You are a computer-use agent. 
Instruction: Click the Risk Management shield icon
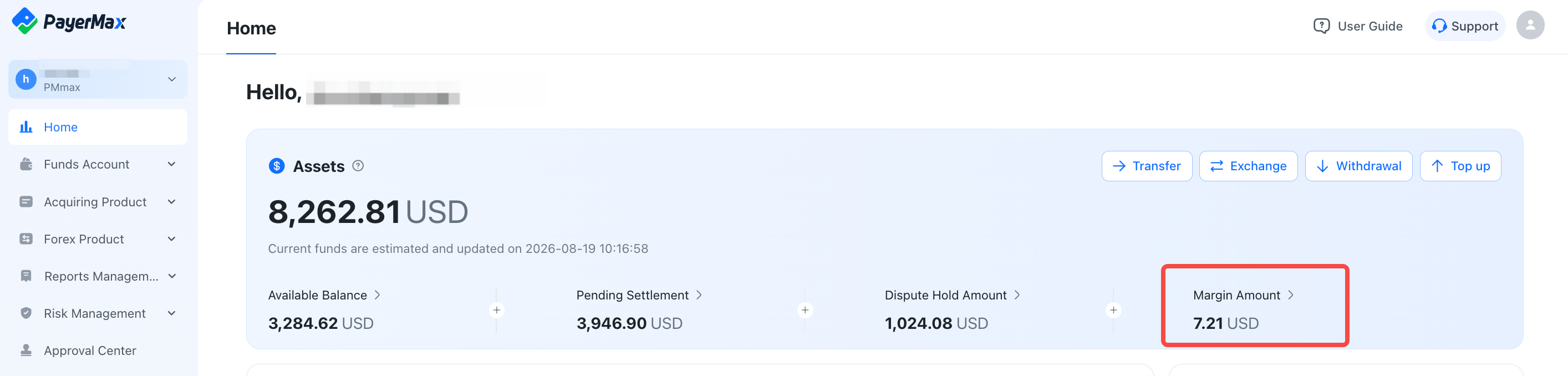click(26, 313)
